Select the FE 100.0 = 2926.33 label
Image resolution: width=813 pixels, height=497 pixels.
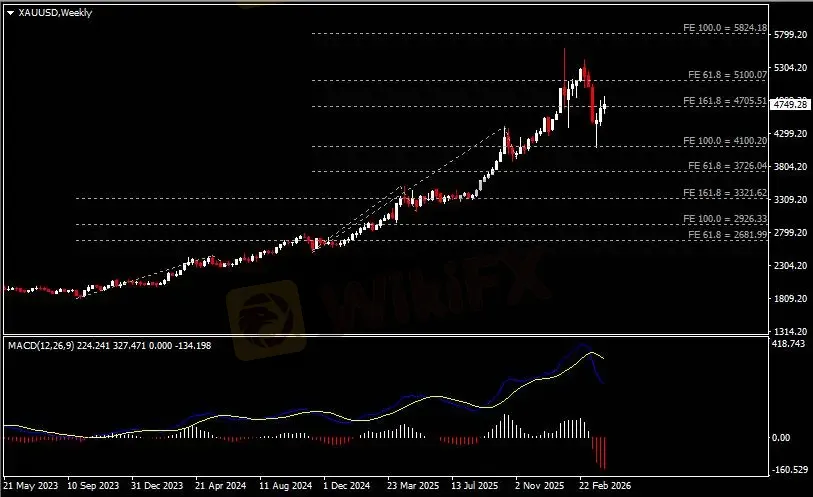(x=725, y=219)
